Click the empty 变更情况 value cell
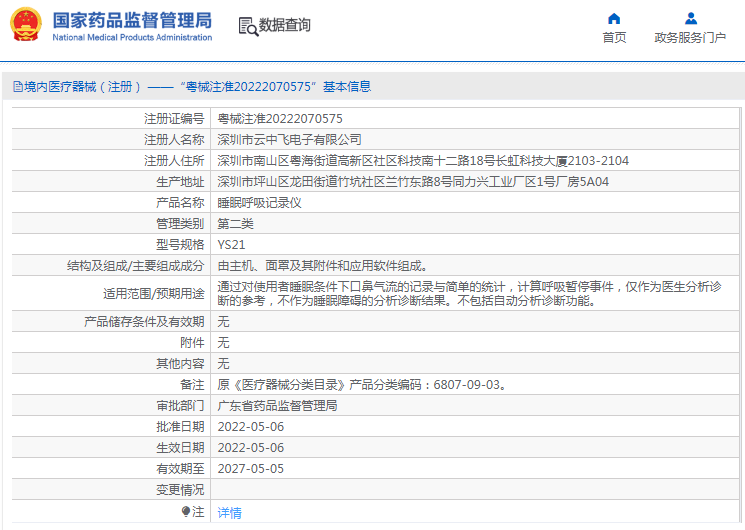 475,490
